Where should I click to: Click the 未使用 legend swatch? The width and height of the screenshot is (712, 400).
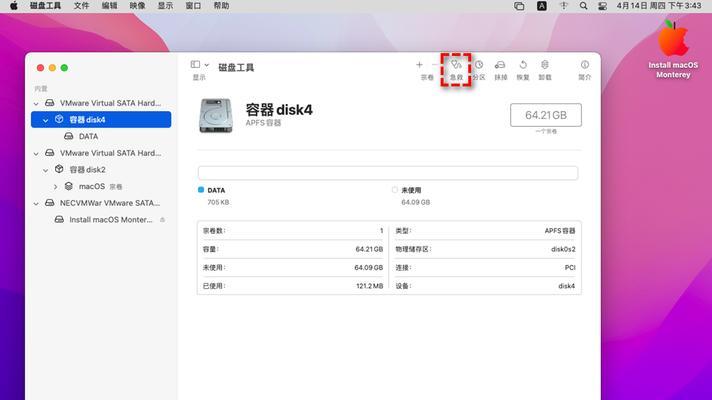(x=395, y=190)
